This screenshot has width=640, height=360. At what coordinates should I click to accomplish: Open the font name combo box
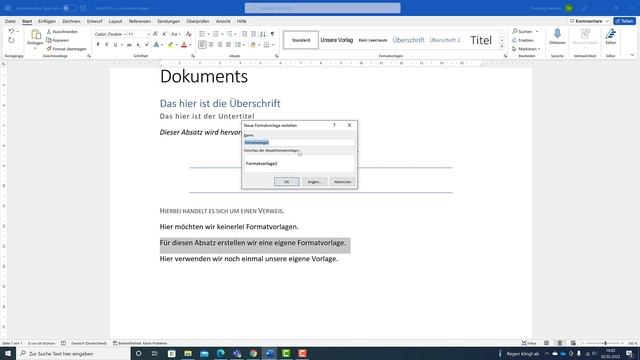coord(110,34)
